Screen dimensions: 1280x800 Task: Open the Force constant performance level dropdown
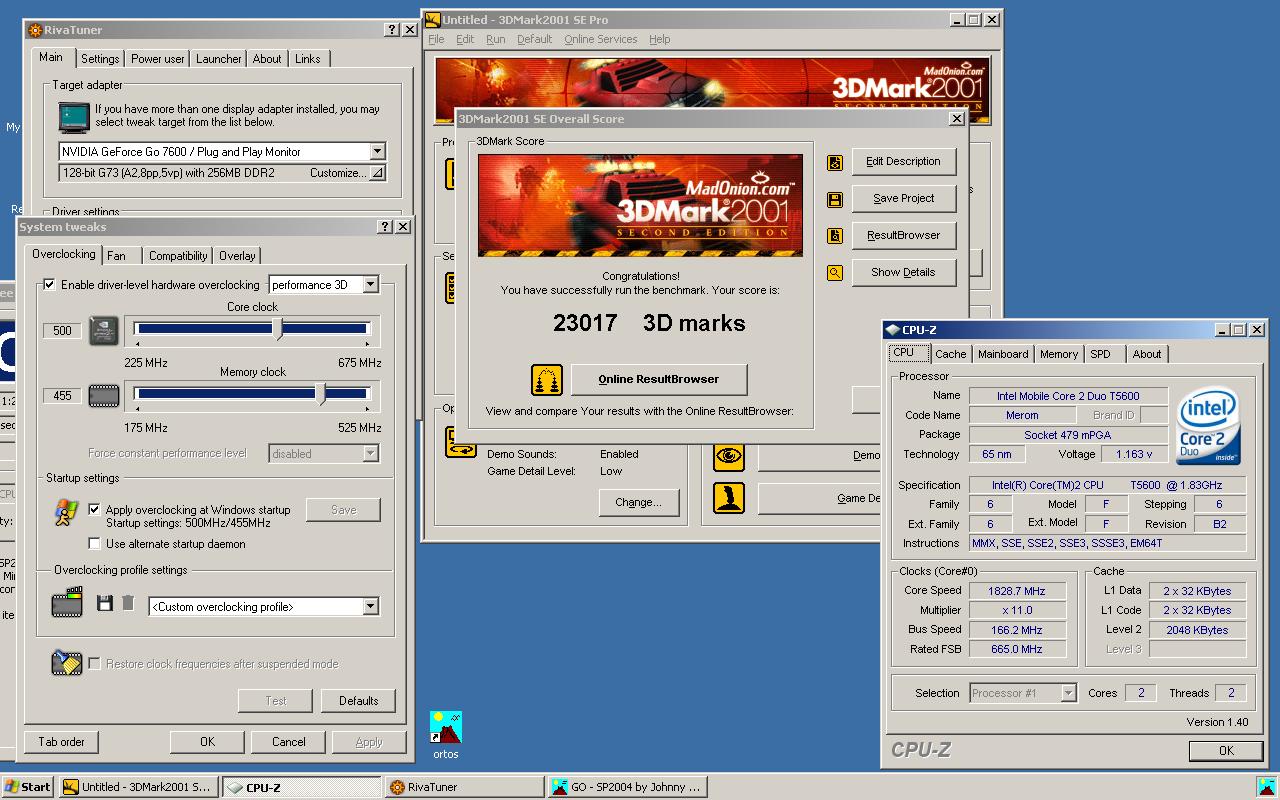coord(370,454)
